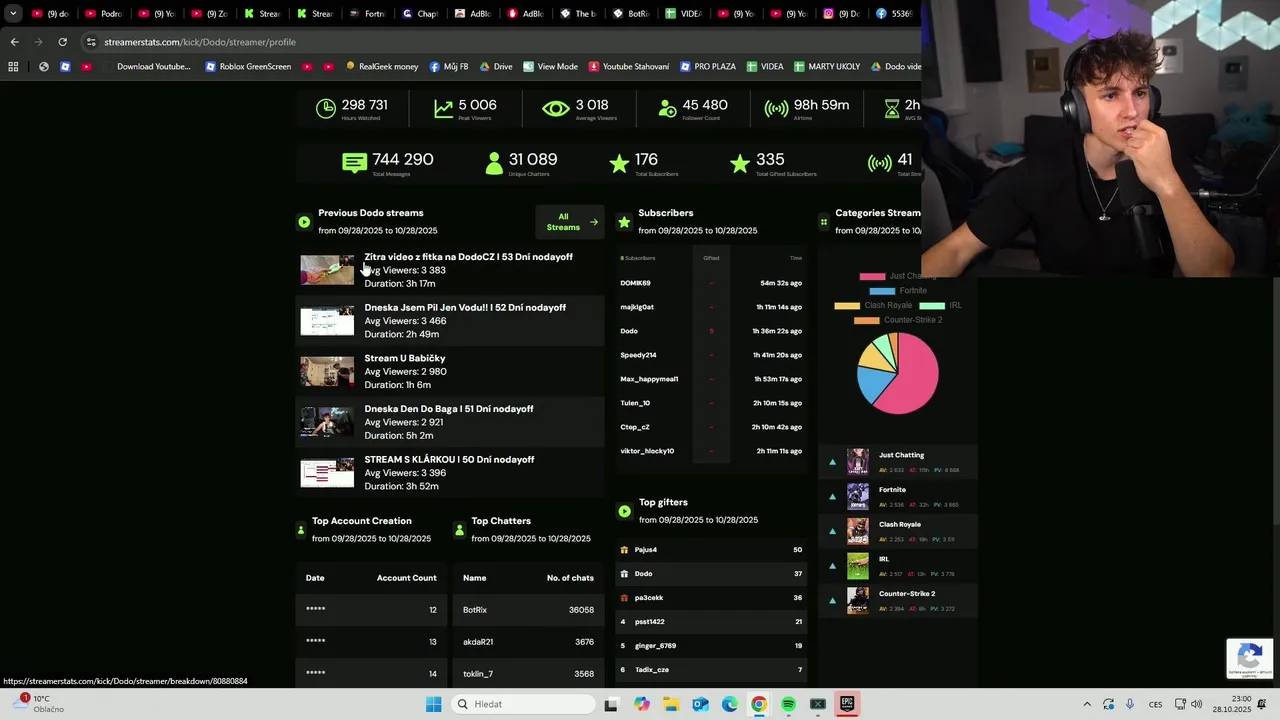1280x720 pixels.
Task: Click the Top Account Creation person icon
Action: (x=300, y=530)
